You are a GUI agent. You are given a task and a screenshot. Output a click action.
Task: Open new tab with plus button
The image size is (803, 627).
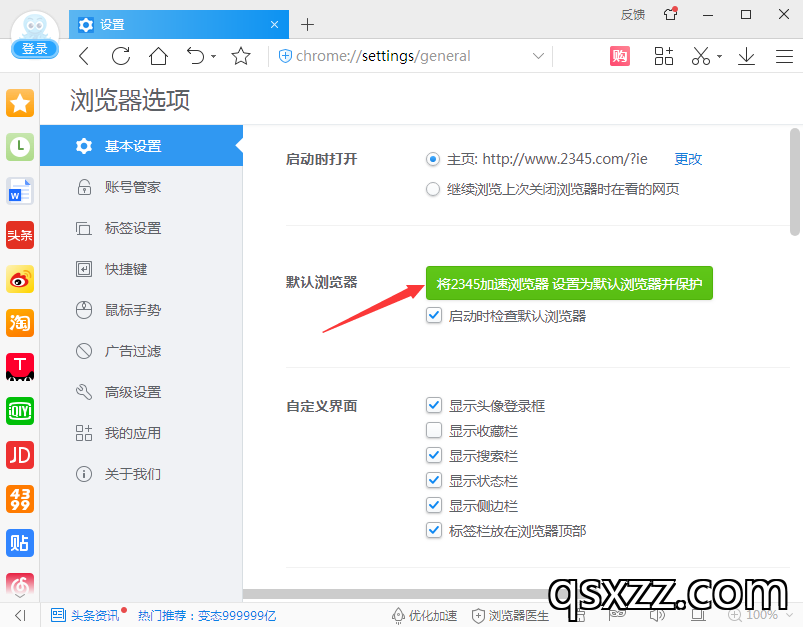(307, 24)
